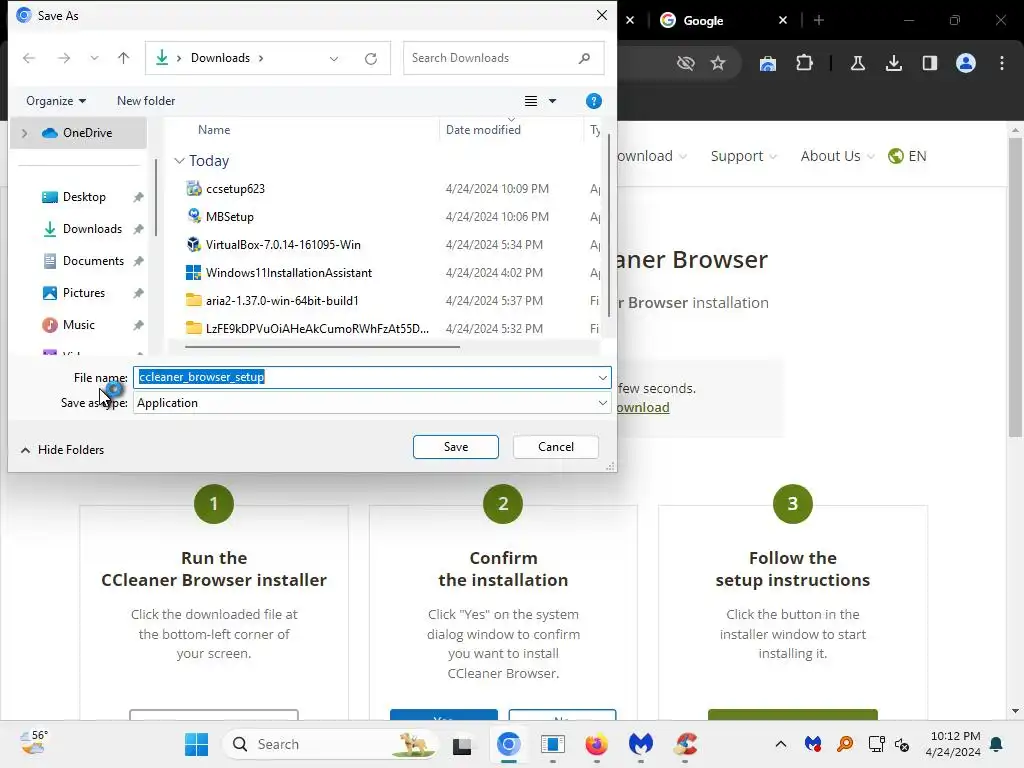The height and width of the screenshot is (768, 1024).
Task: Click the Search Downloads field
Action: click(x=503, y=58)
